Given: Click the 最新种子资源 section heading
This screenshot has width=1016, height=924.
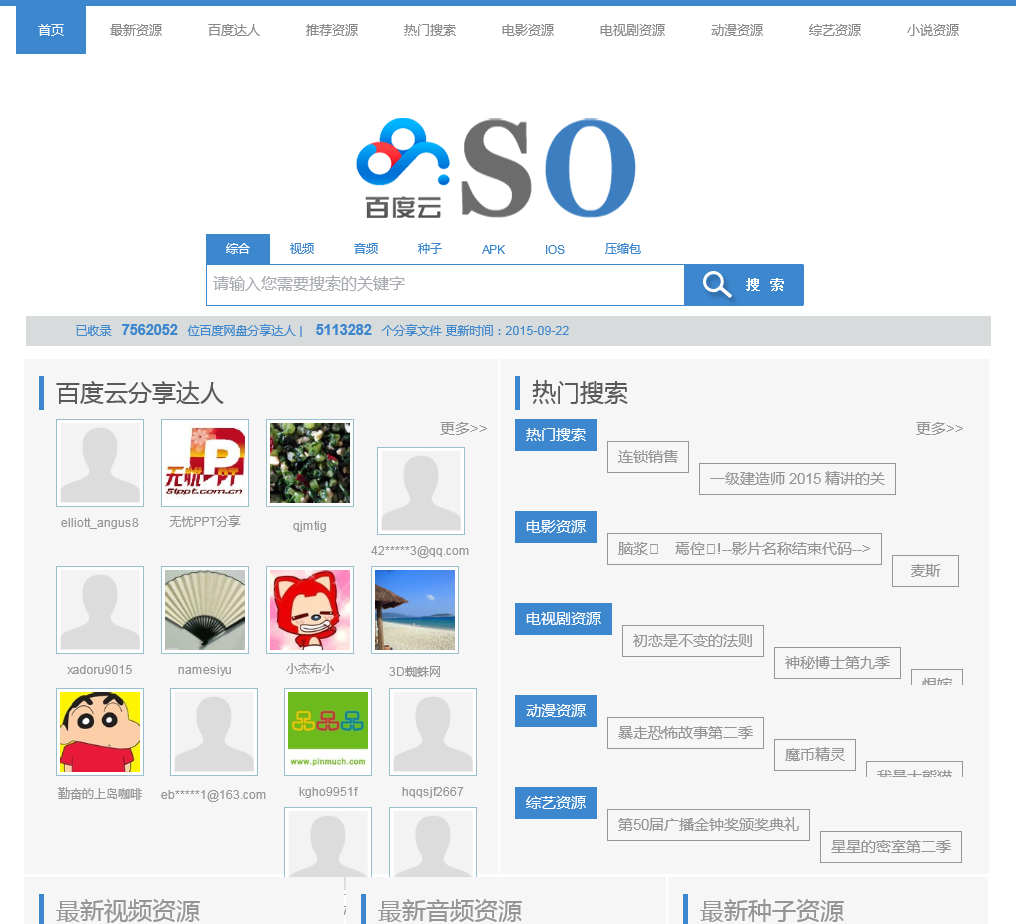Looking at the screenshot, I should [x=772, y=911].
